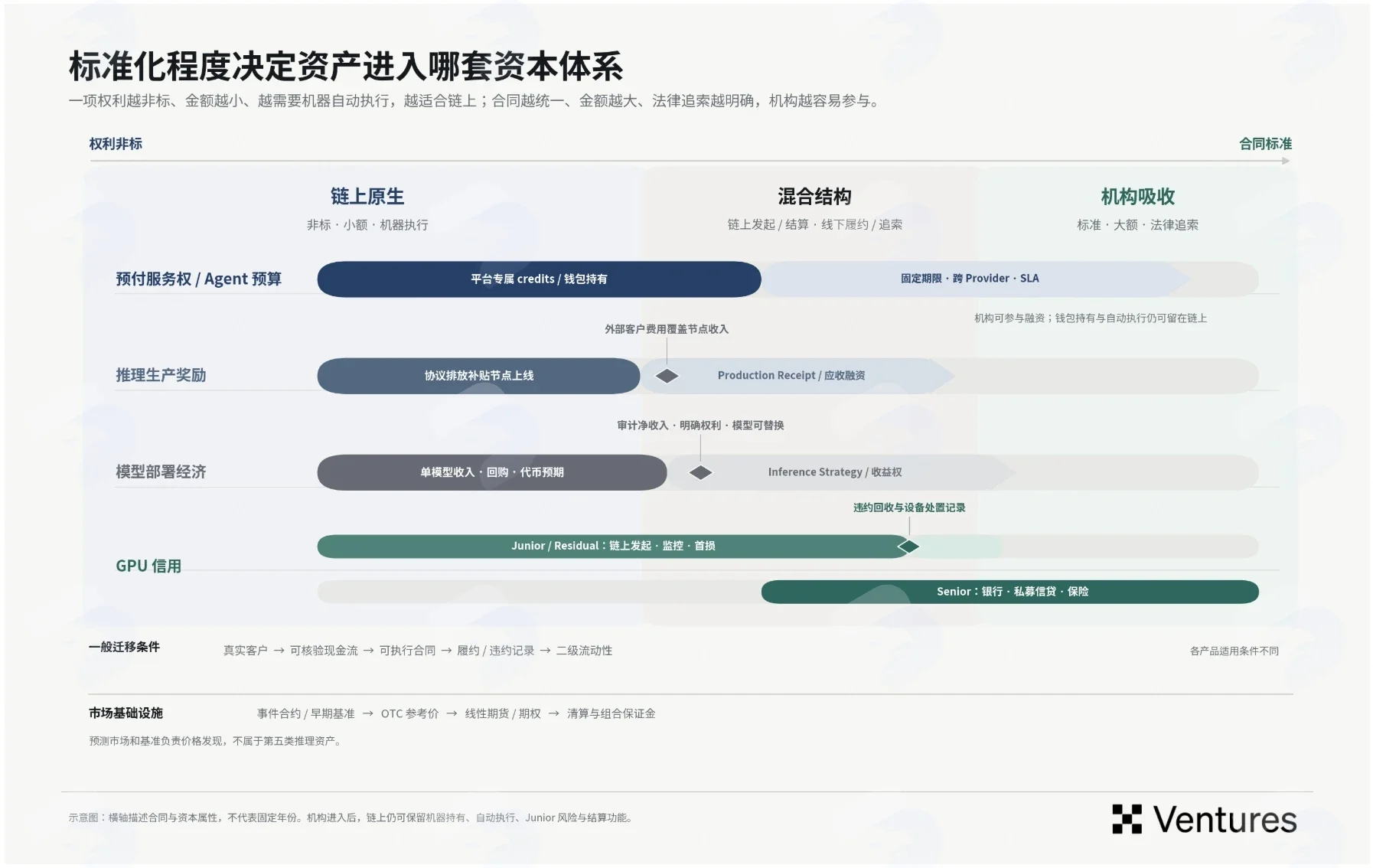Screen dimensions: 1373x868
Task: Click the subtitle 标准 · 大额 · 法律追索
Action: (1137, 225)
